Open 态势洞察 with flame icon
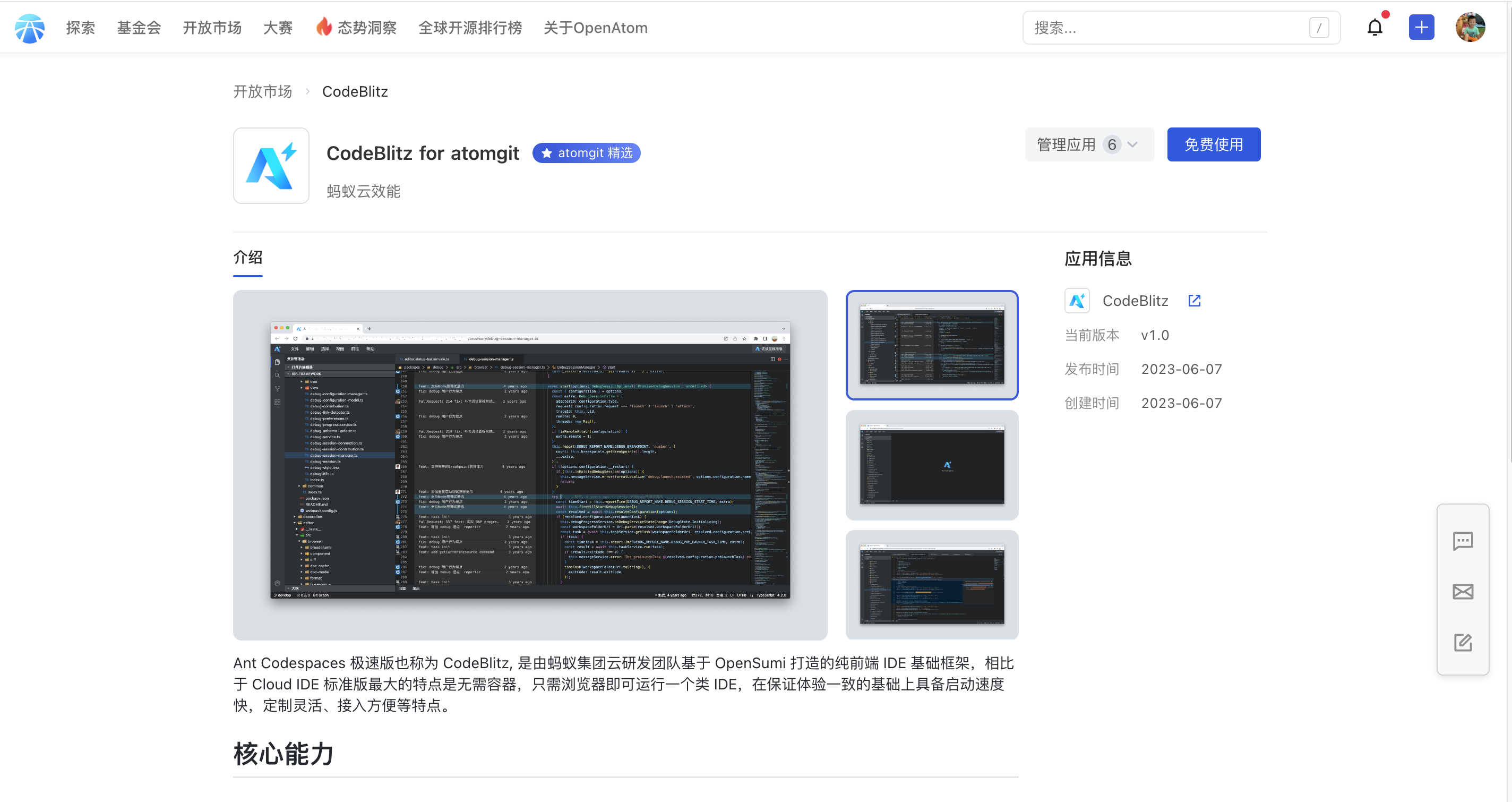The image size is (1512, 802). (356, 28)
